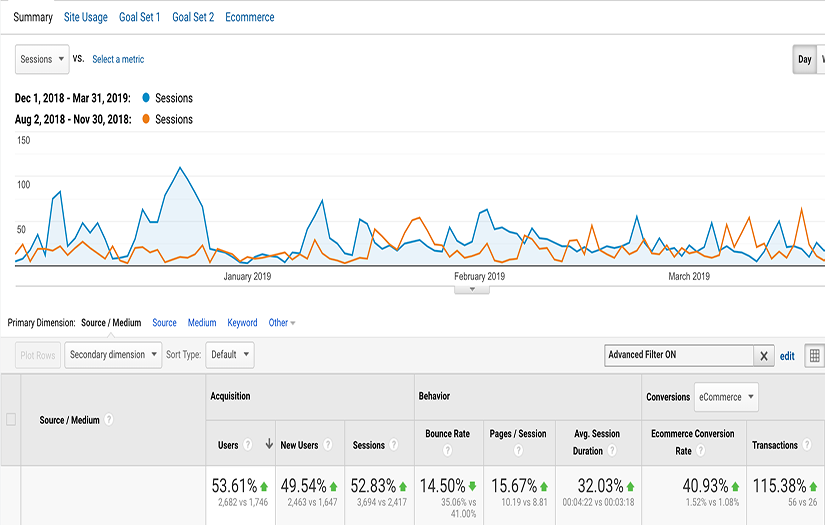Toggle the chart to Day view
The height and width of the screenshot is (525, 825).
[804, 59]
